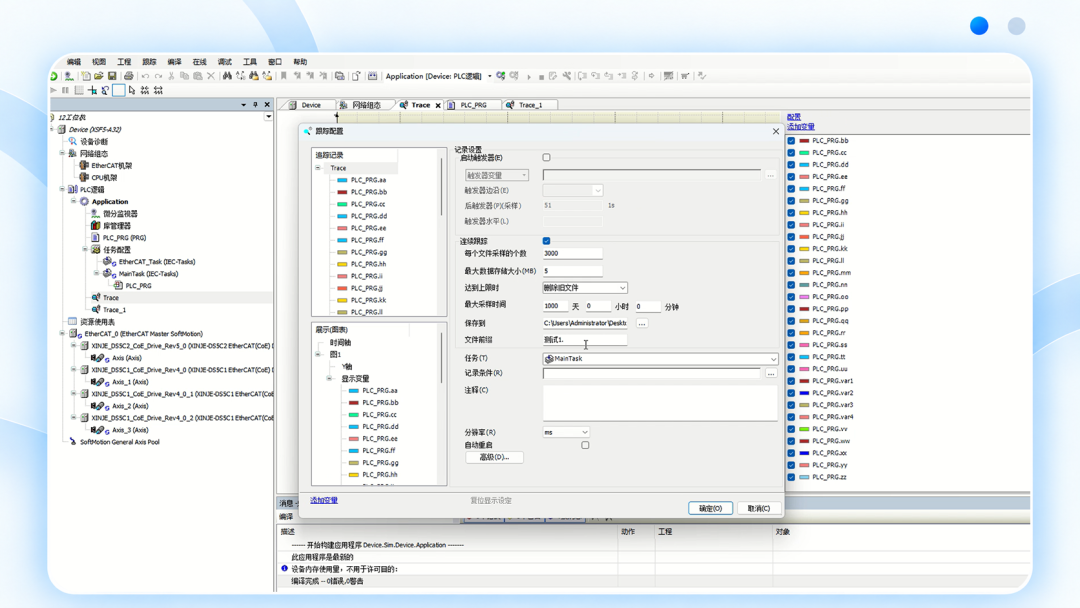
Task: Click the pin icon of project tree panel
Action: 255,105
